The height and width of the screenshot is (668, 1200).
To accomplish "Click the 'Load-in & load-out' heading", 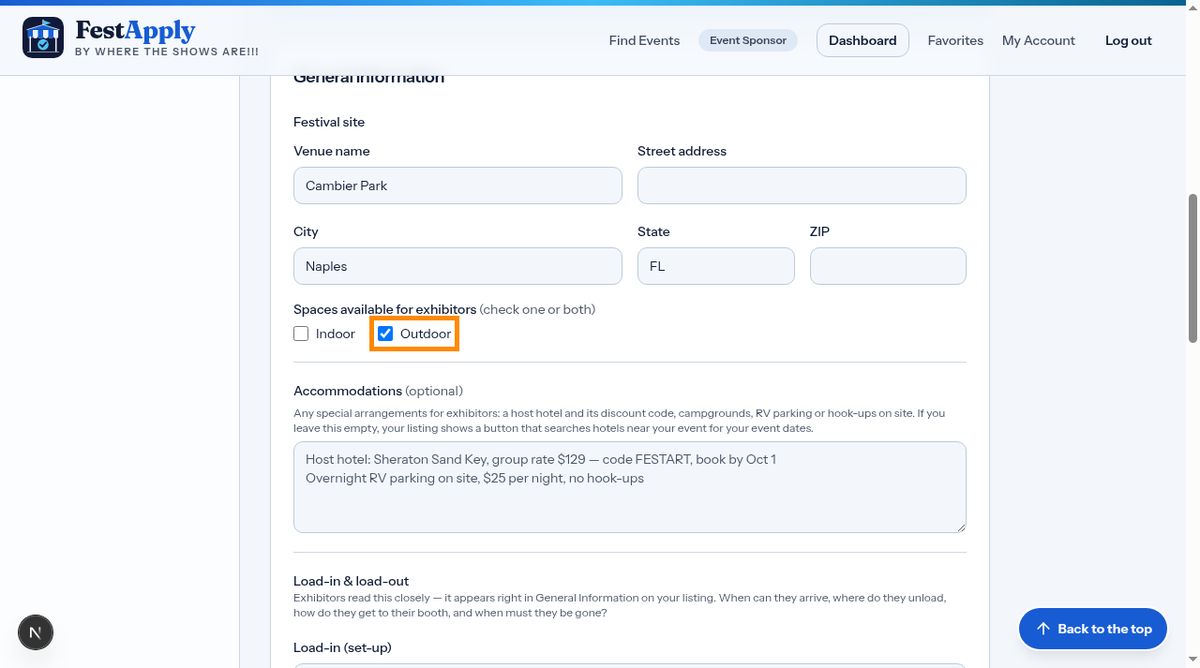I will click(x=351, y=581).
